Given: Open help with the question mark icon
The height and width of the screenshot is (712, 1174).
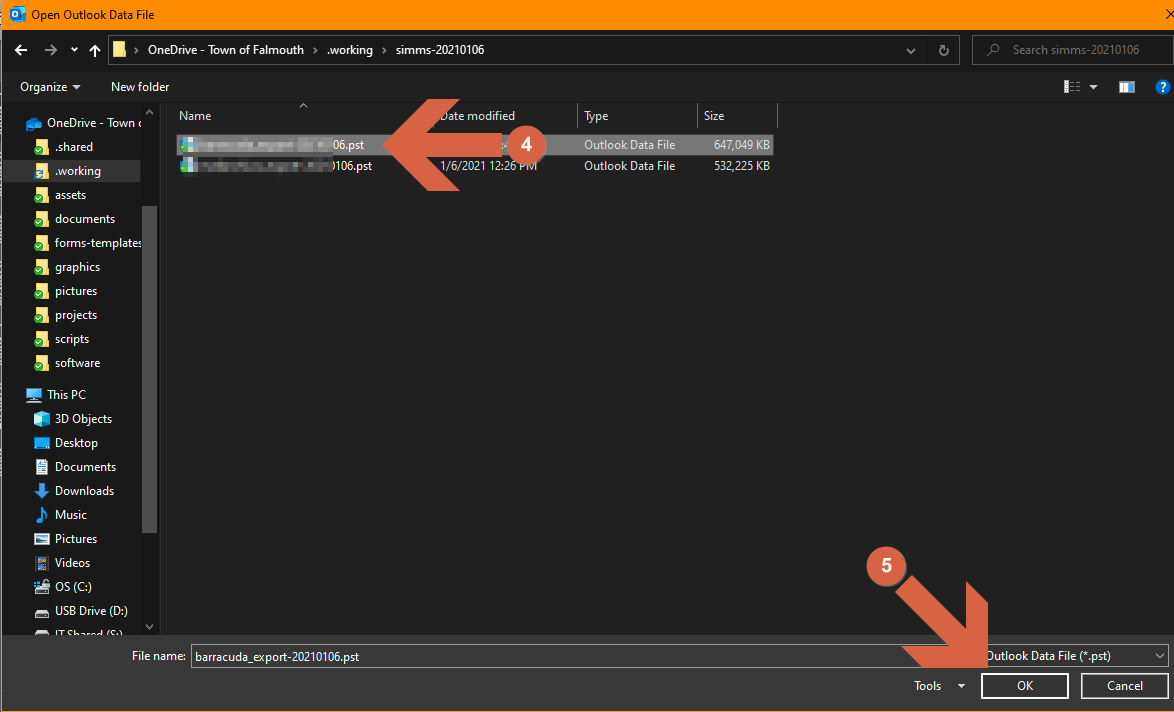Looking at the screenshot, I should (1162, 87).
